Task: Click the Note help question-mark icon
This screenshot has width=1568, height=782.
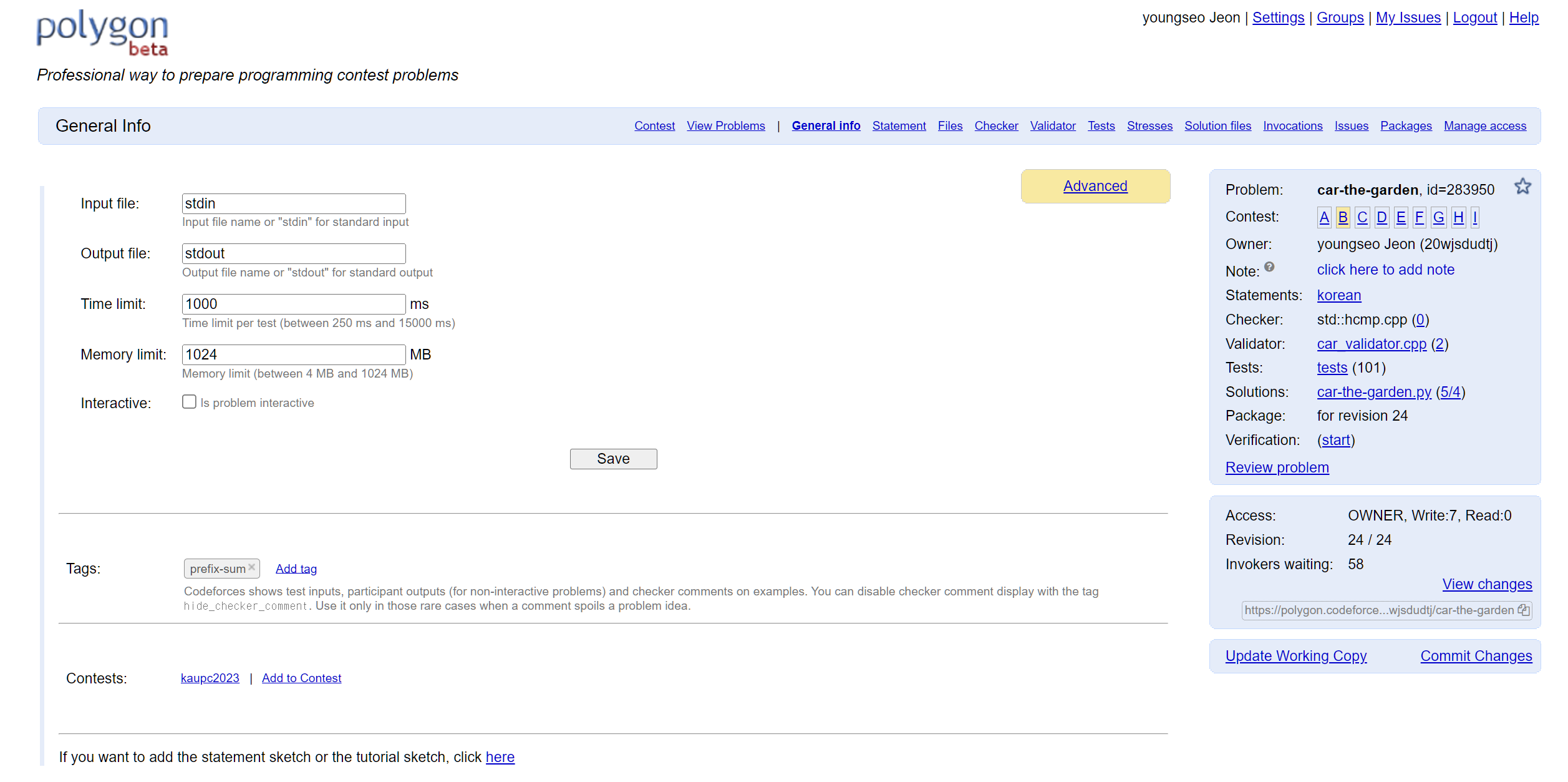Action: (1269, 267)
